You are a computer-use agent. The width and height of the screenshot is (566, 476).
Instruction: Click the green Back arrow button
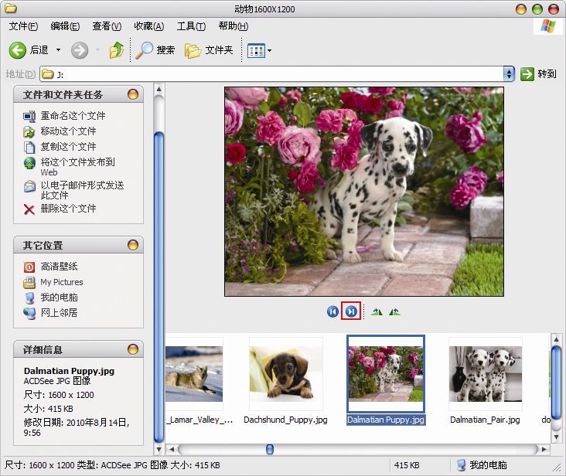click(17, 50)
